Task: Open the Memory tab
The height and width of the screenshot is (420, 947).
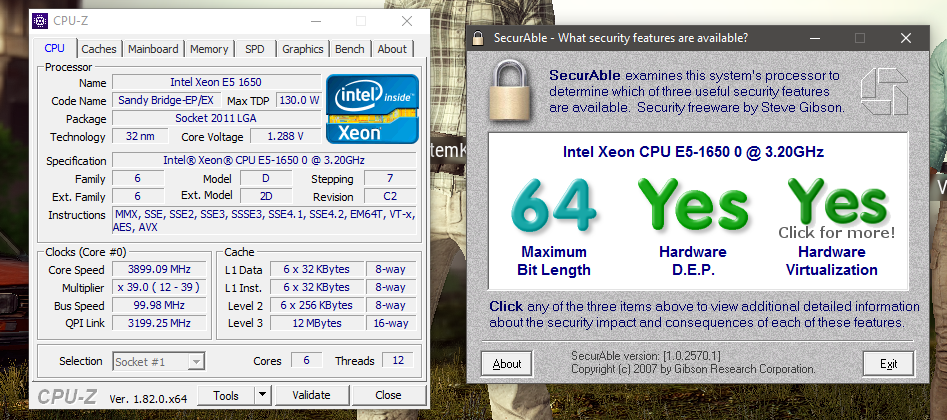Action: point(209,49)
